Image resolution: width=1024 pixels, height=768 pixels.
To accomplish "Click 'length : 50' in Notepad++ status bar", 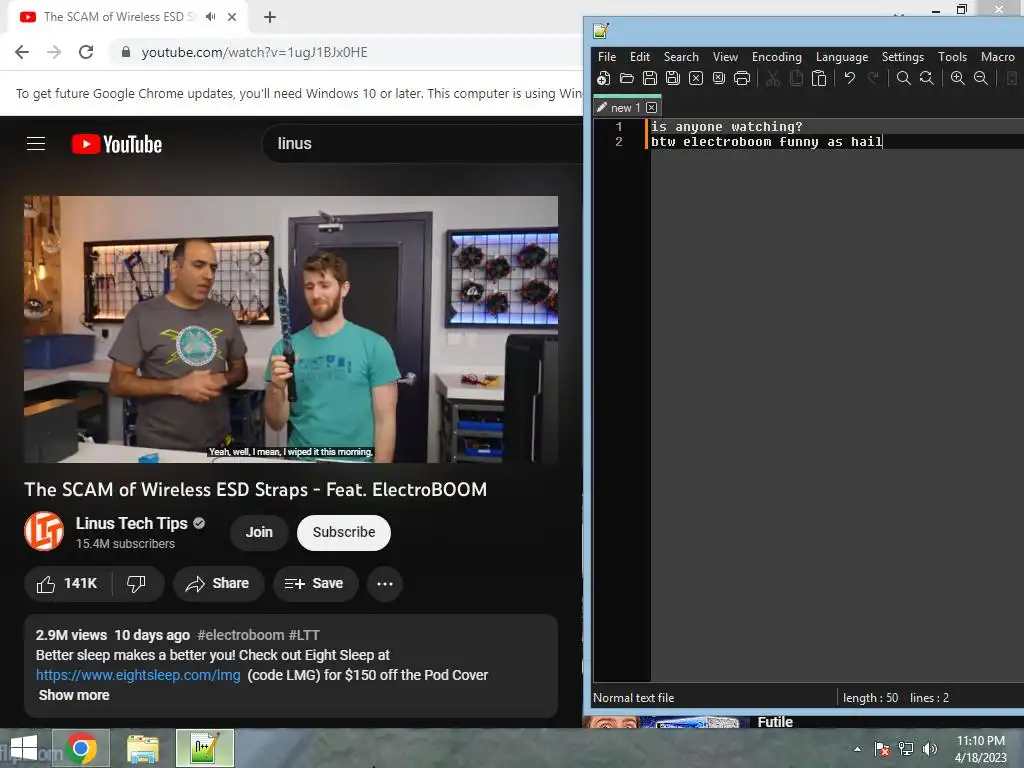I will (871, 697).
